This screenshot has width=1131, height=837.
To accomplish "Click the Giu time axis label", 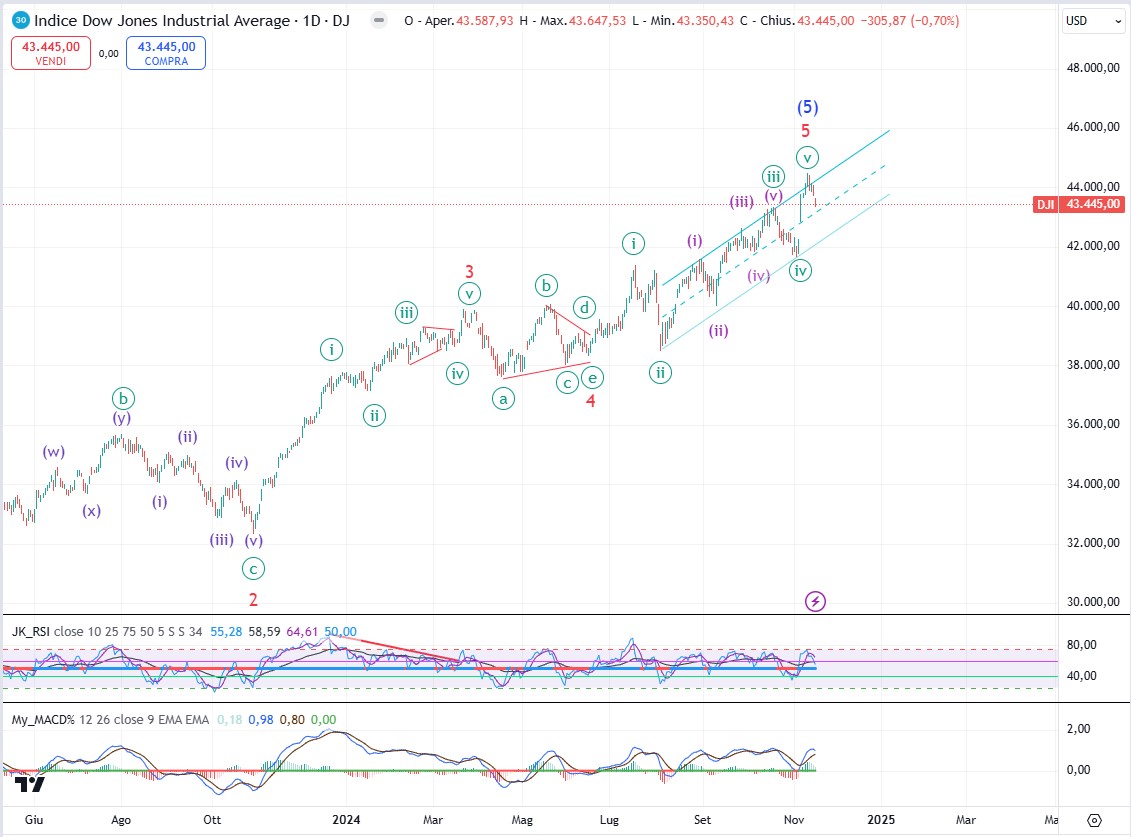I will [34, 820].
